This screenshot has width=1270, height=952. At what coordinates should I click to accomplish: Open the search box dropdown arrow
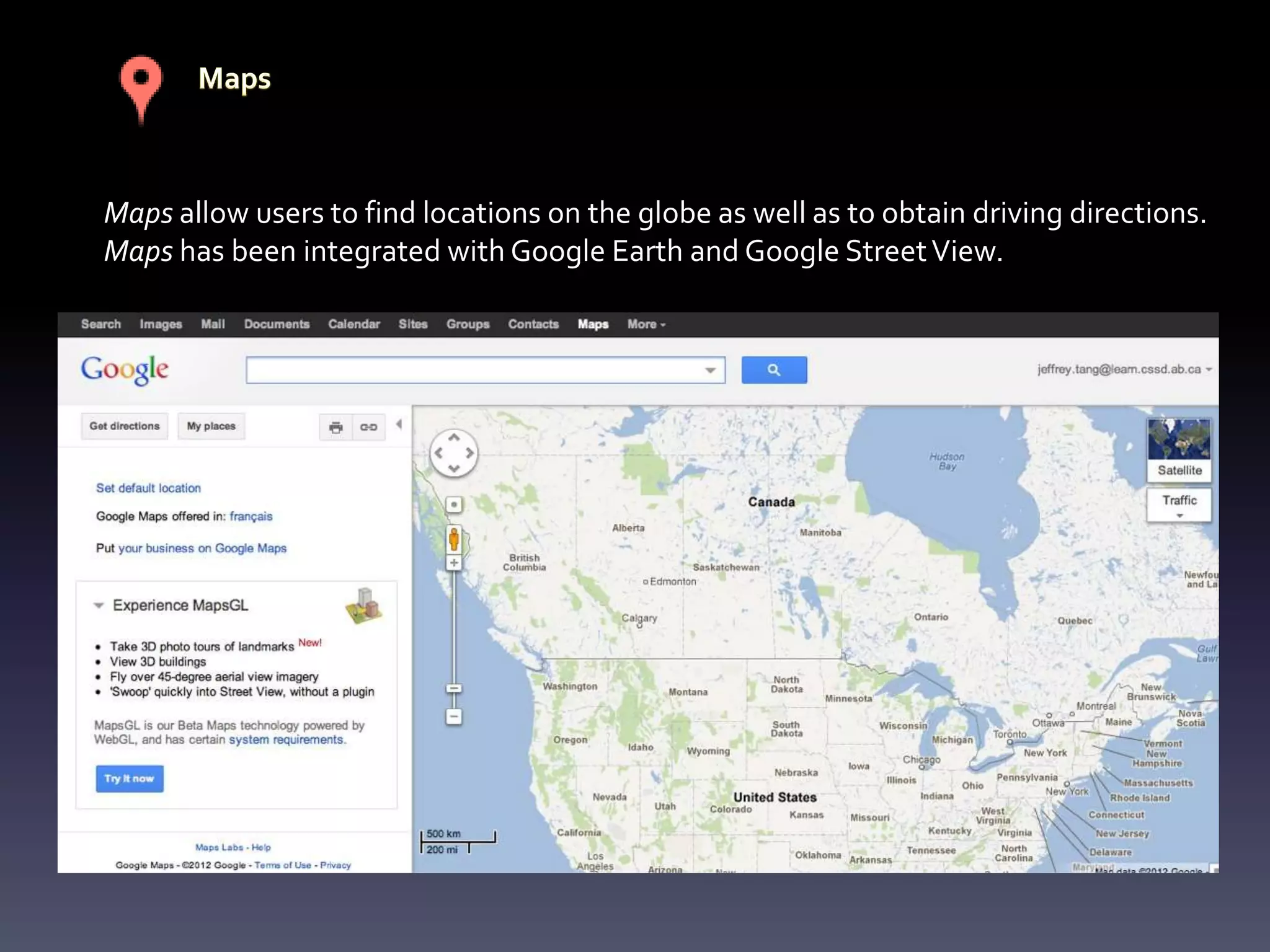711,371
